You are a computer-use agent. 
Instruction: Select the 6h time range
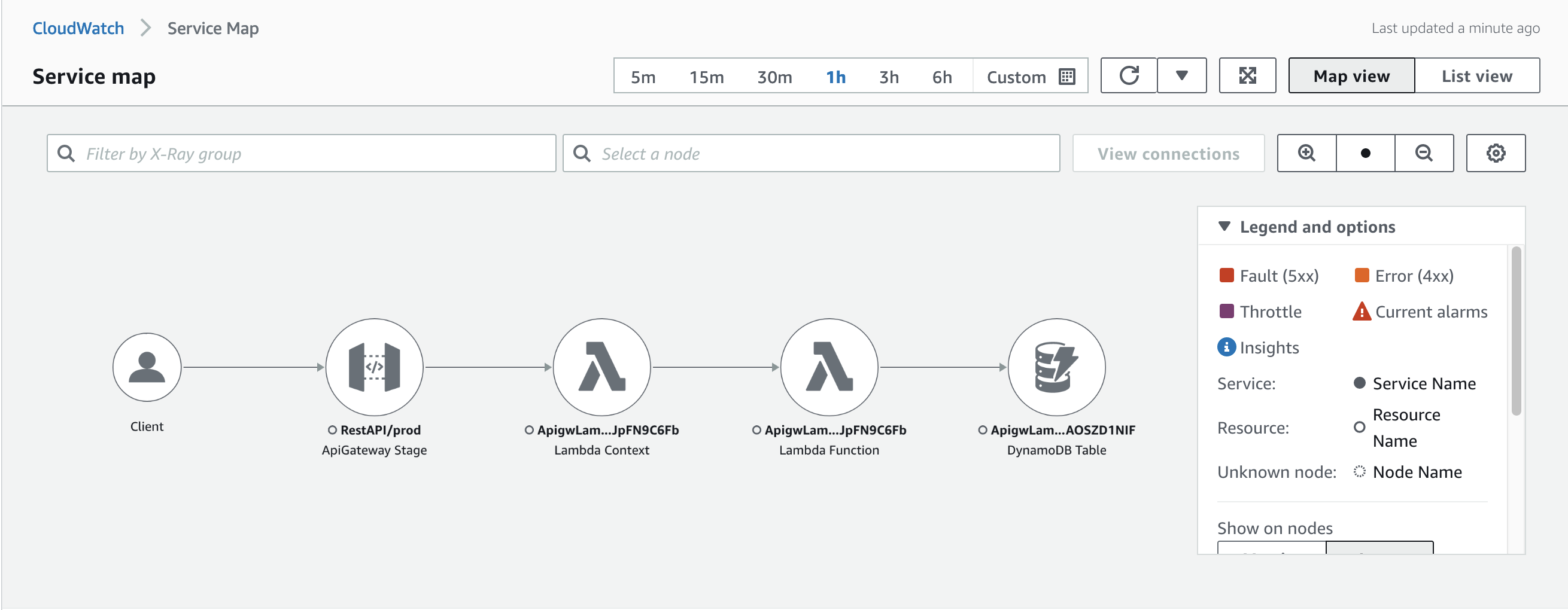click(941, 77)
